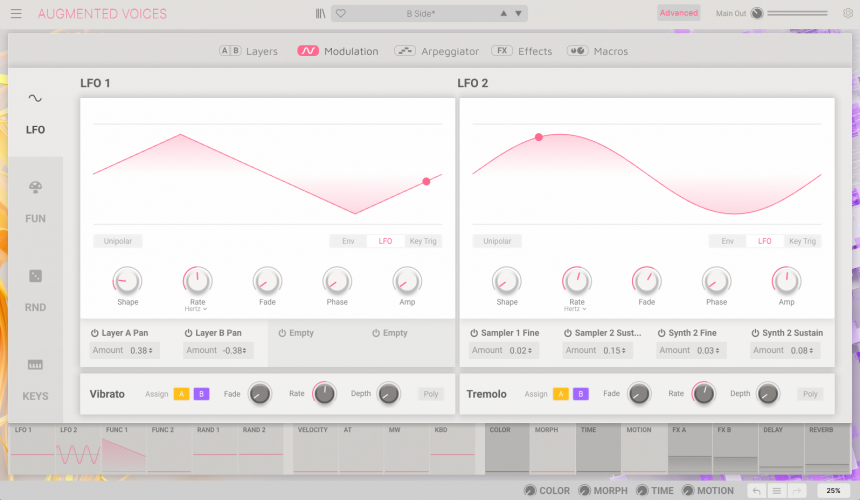Image resolution: width=860 pixels, height=500 pixels.
Task: Open the 25% zoom level button
Action: pos(833,491)
